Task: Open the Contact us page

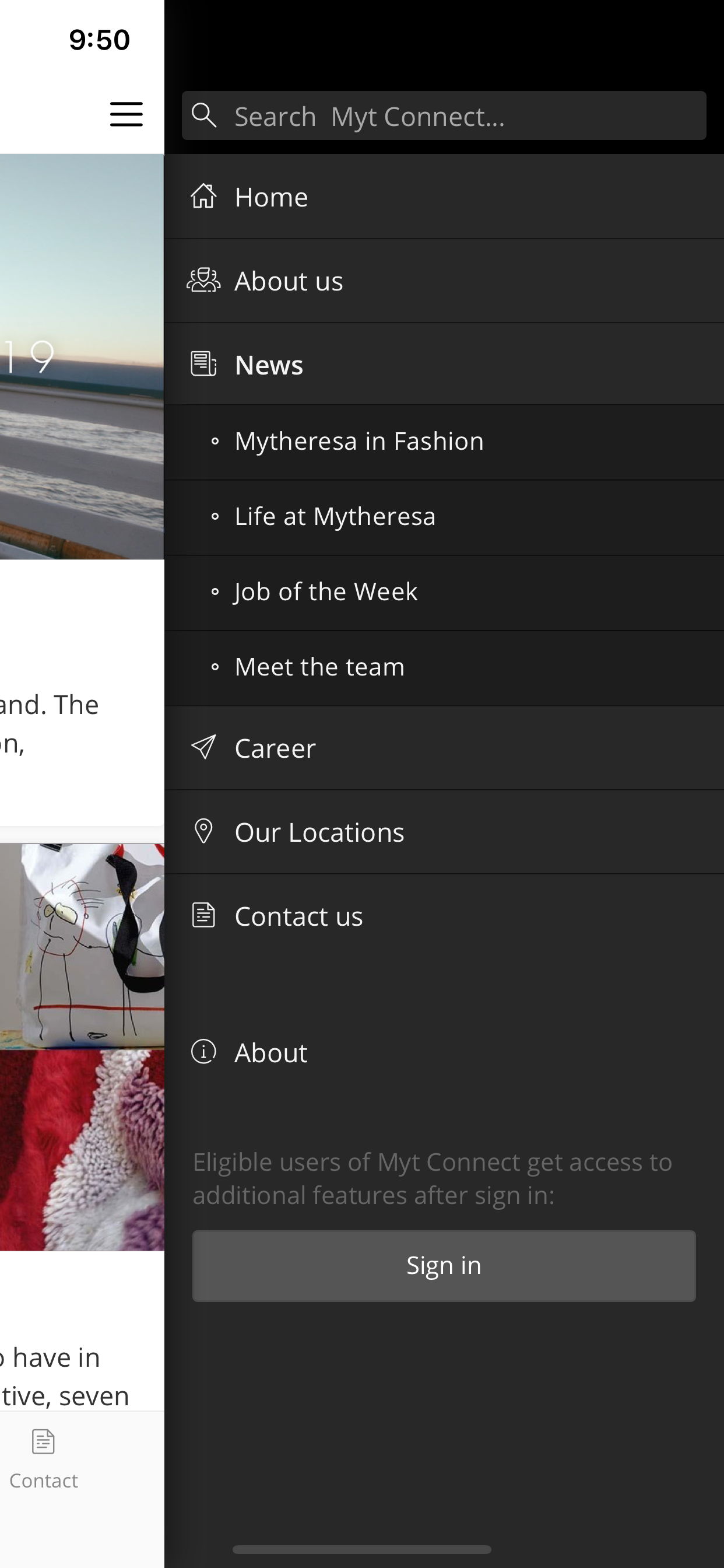Action: coord(444,916)
